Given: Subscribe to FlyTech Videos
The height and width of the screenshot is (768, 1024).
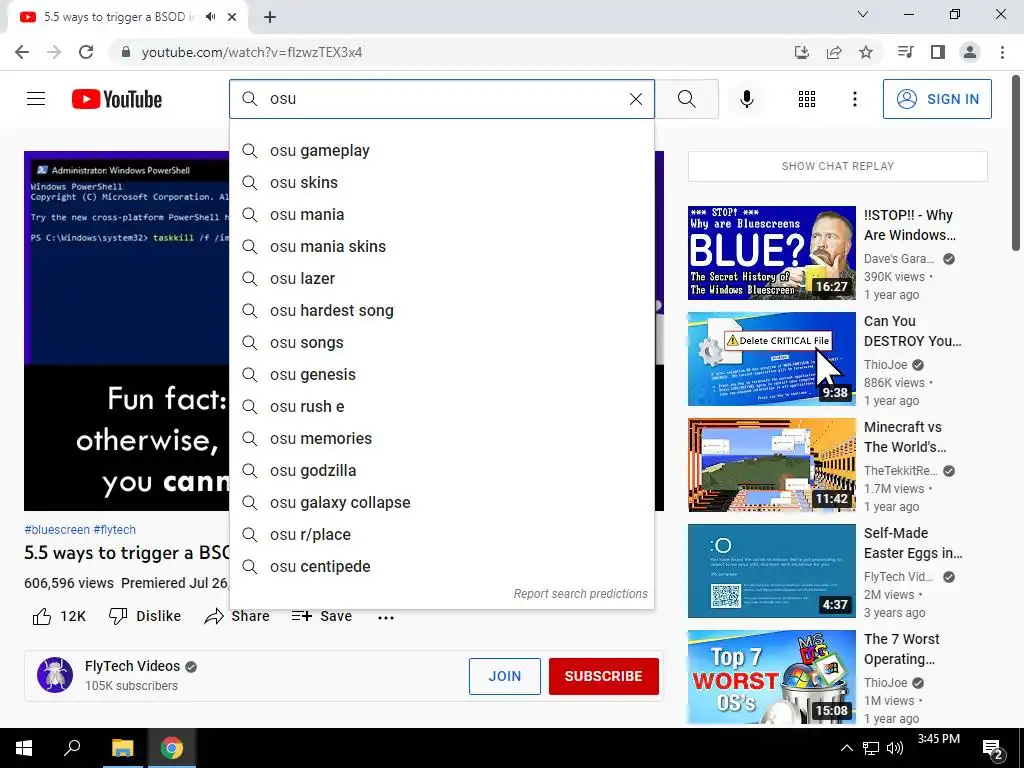Looking at the screenshot, I should pyautogui.click(x=603, y=677).
